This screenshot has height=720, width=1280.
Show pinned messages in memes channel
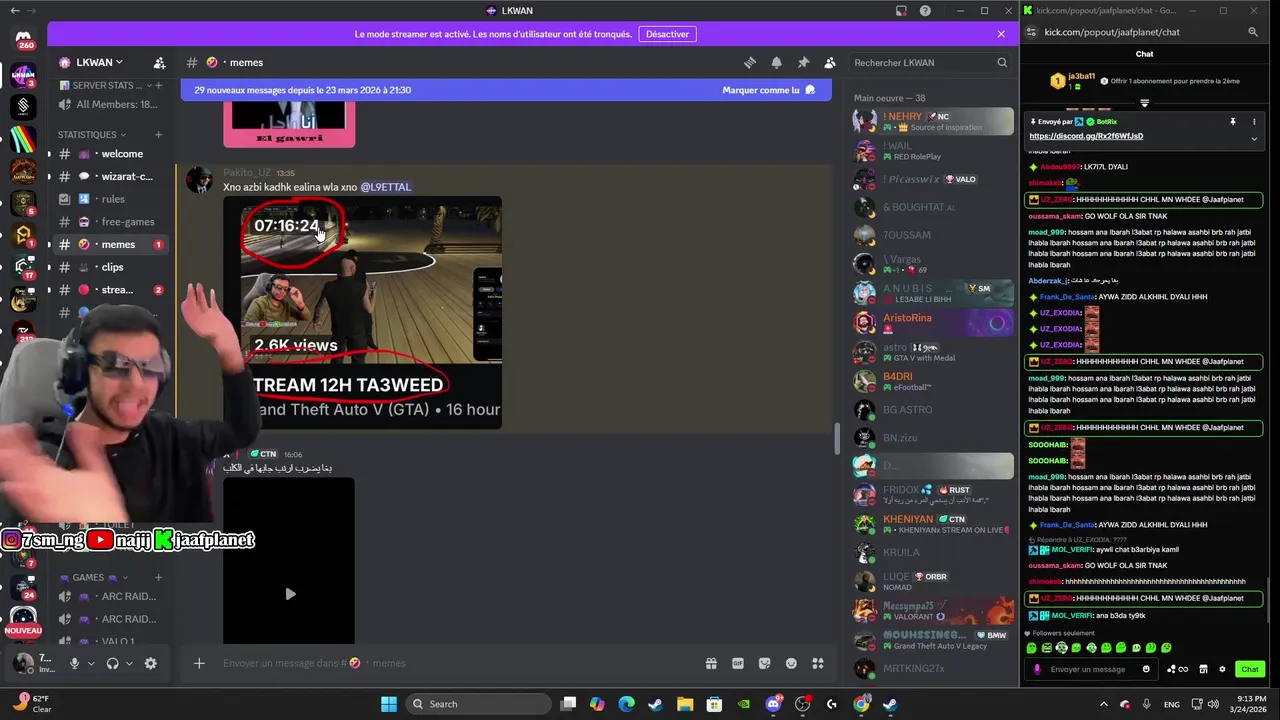(x=803, y=62)
